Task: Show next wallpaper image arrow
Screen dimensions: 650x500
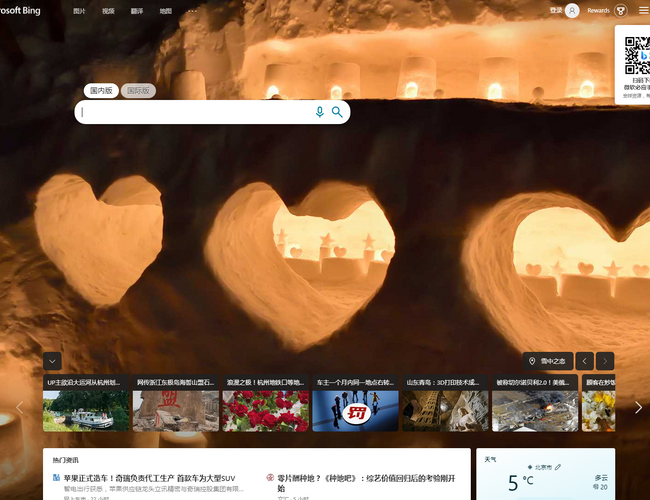Action: point(605,361)
